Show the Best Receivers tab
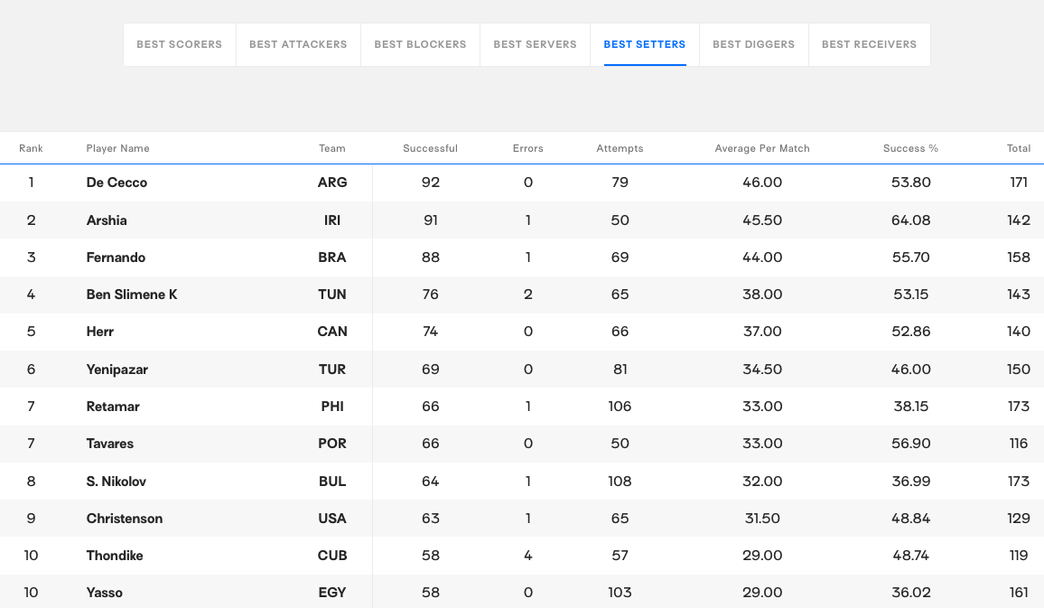 [x=869, y=45]
